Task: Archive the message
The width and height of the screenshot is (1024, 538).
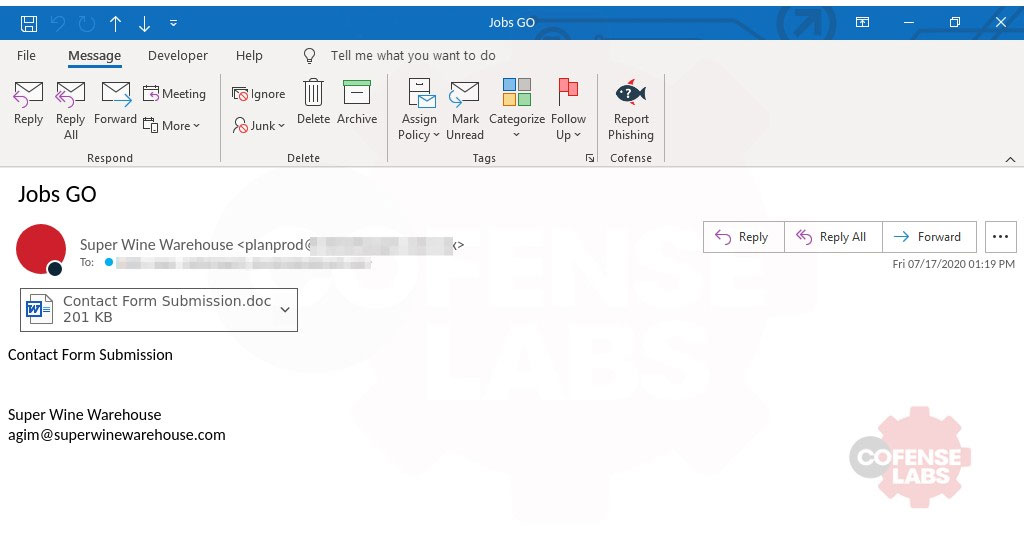Action: (357, 103)
